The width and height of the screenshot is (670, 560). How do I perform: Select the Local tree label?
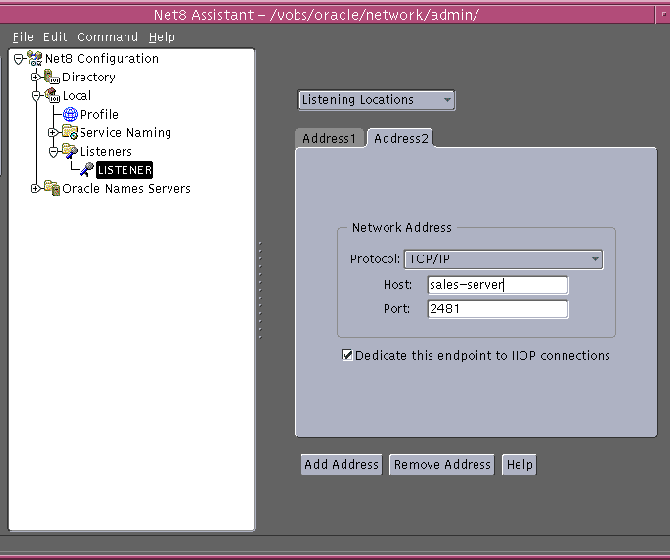77,96
